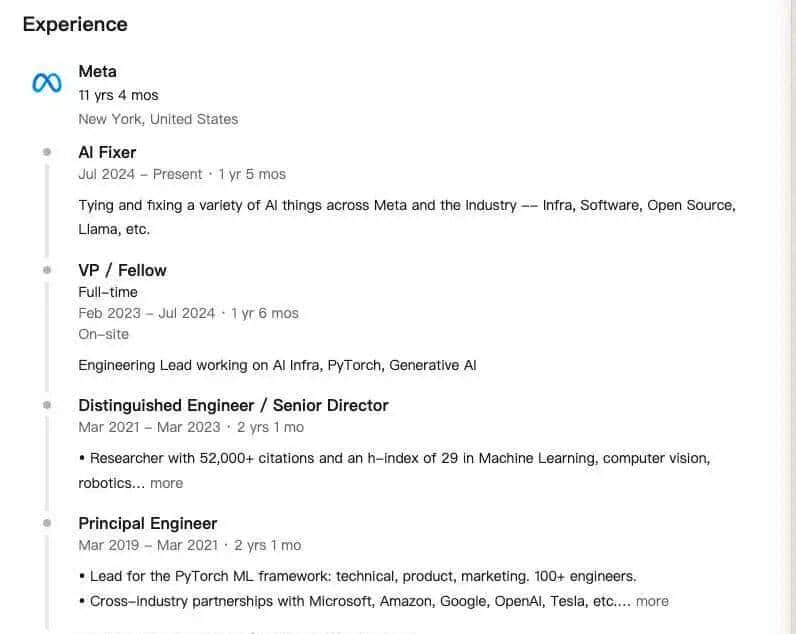Screen dimensions: 796x634
Task: Click the timeline dot beside VP / Fellow
Action: [x=47, y=270]
